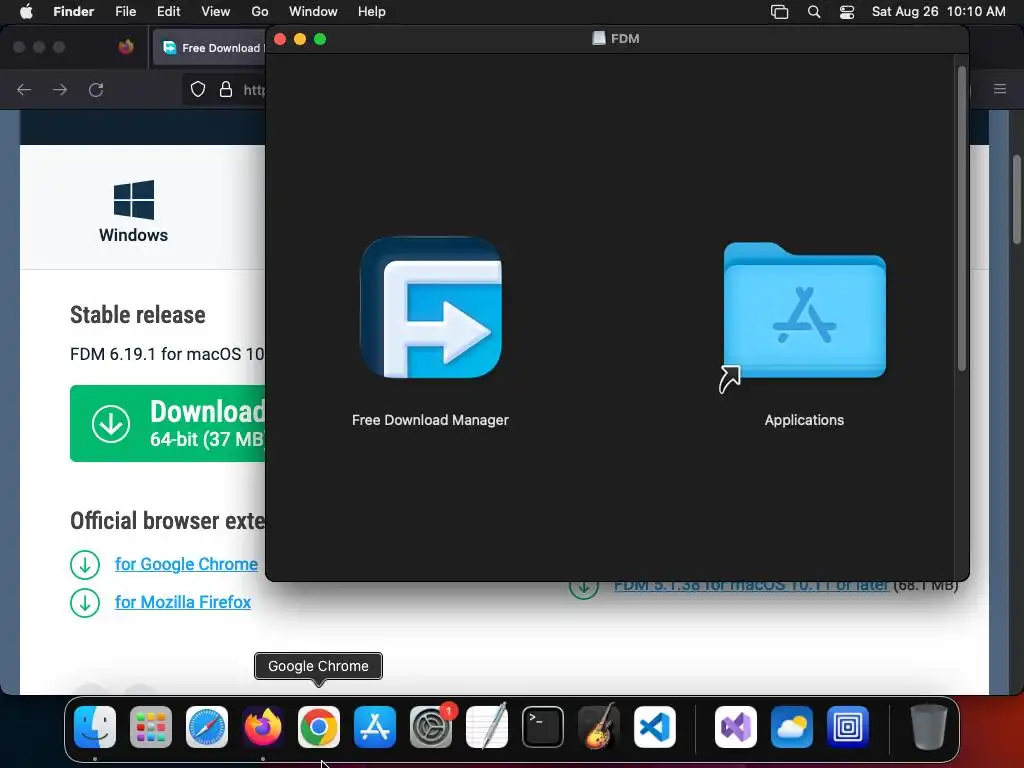Viewport: 1024px width, 768px height.
Task: Click the Apple menu logo
Action: pyautogui.click(x=26, y=12)
